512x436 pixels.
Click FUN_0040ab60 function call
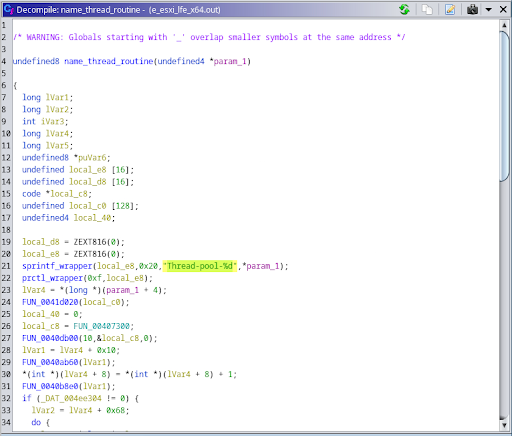pos(50,362)
